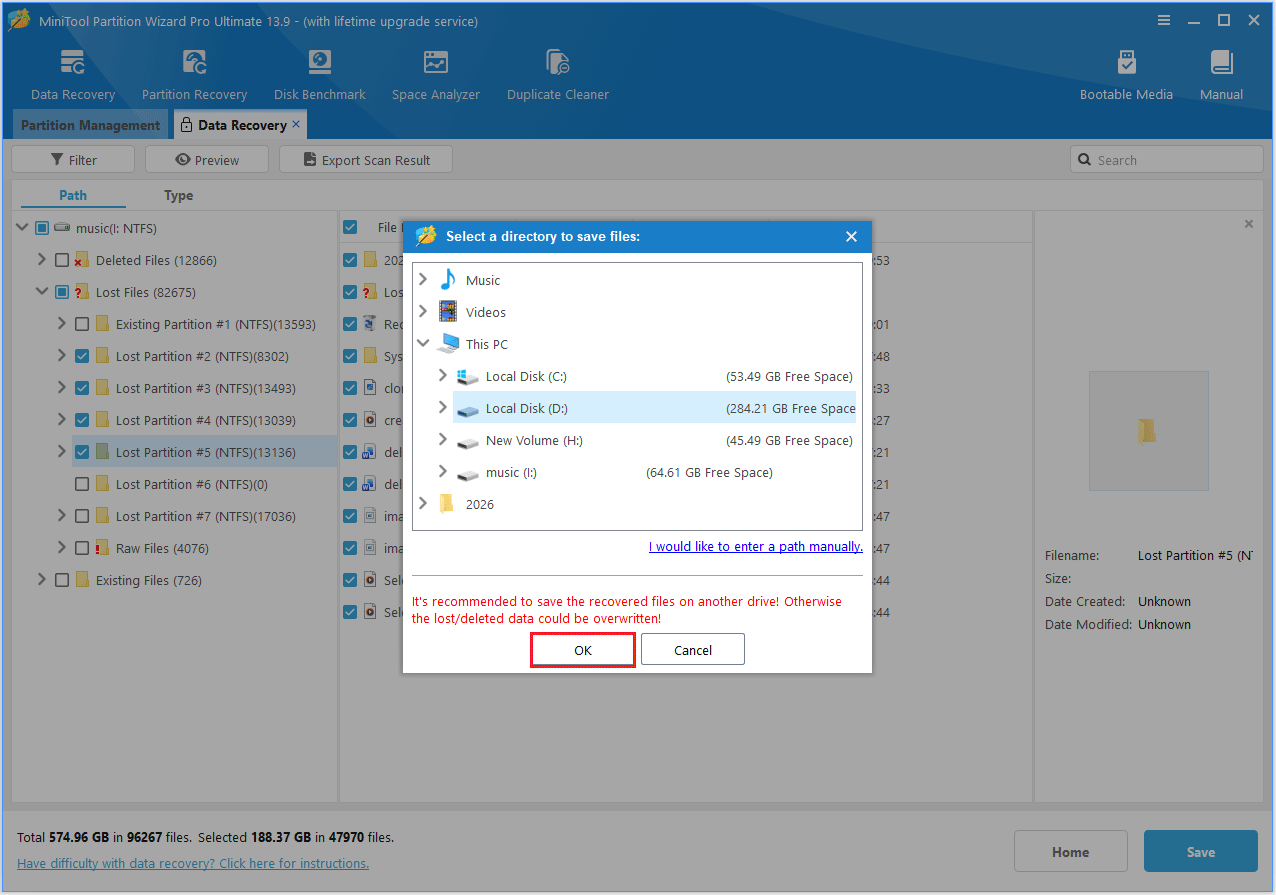Confirm directory with the OK button
The height and width of the screenshot is (895, 1276).
(583, 650)
